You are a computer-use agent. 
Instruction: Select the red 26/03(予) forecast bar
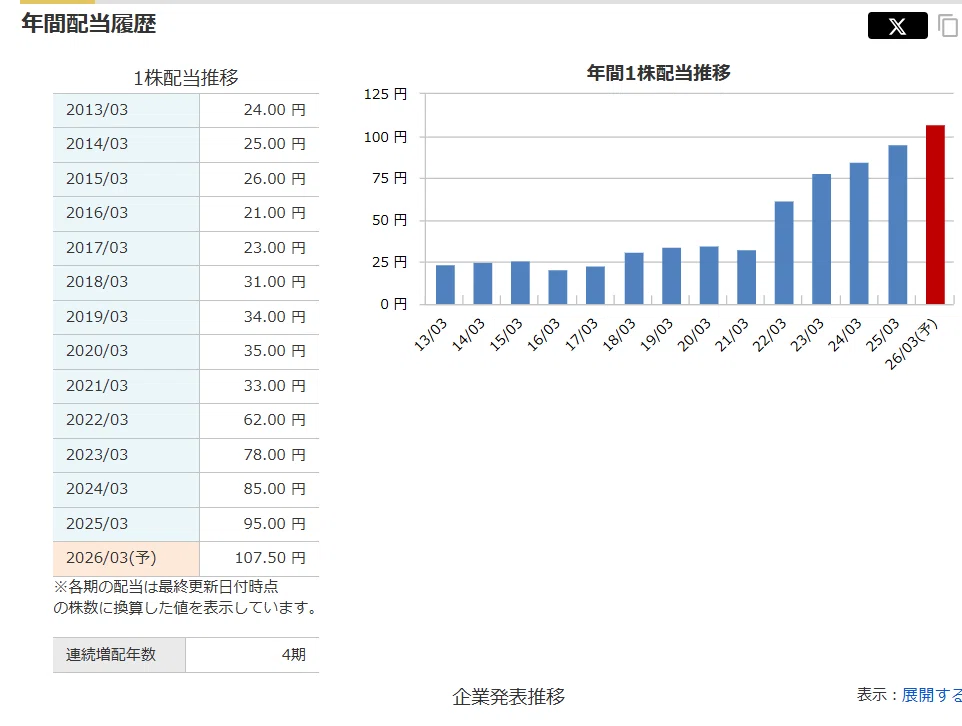click(x=935, y=215)
